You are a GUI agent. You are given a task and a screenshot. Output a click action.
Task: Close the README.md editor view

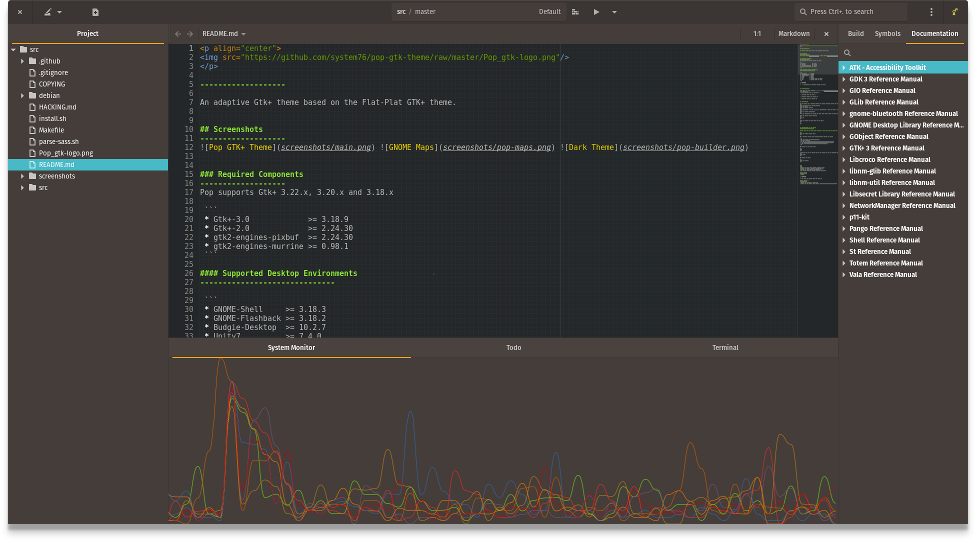pyautogui.click(x=826, y=34)
